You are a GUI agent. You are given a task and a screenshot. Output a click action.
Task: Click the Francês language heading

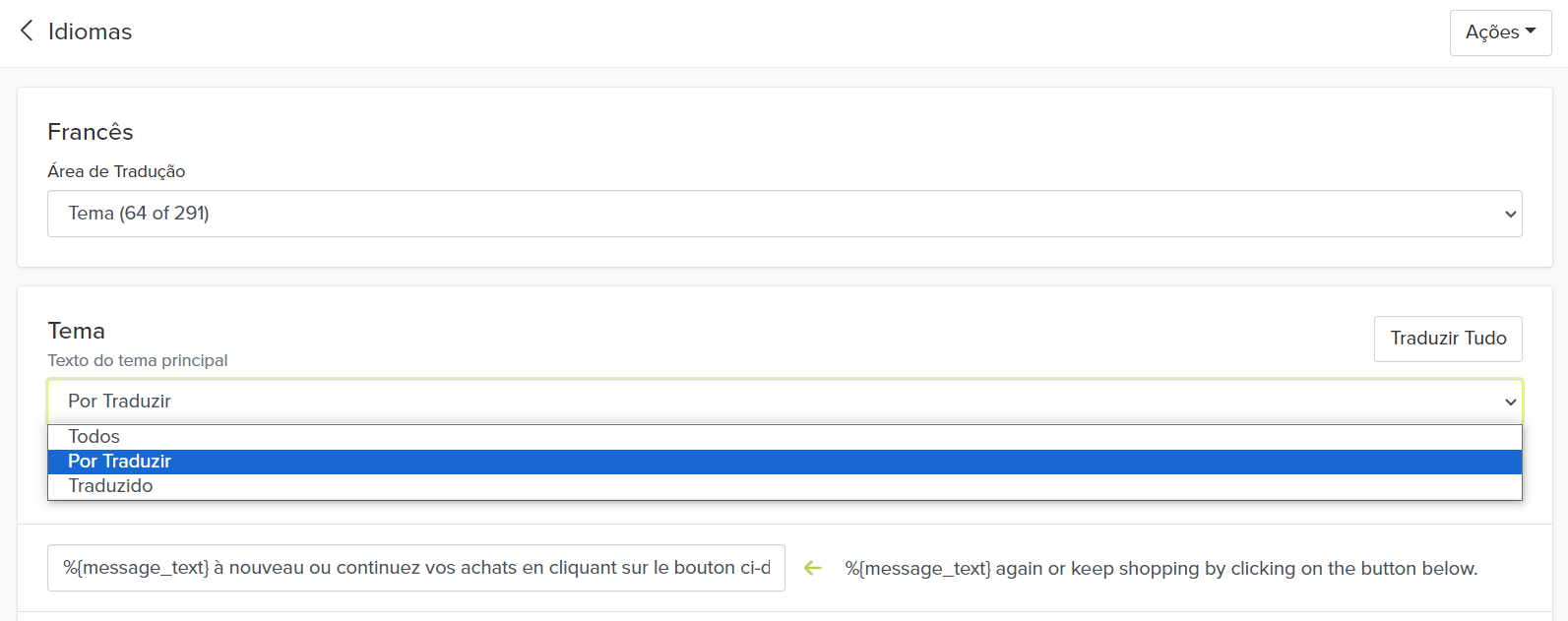pos(91,132)
